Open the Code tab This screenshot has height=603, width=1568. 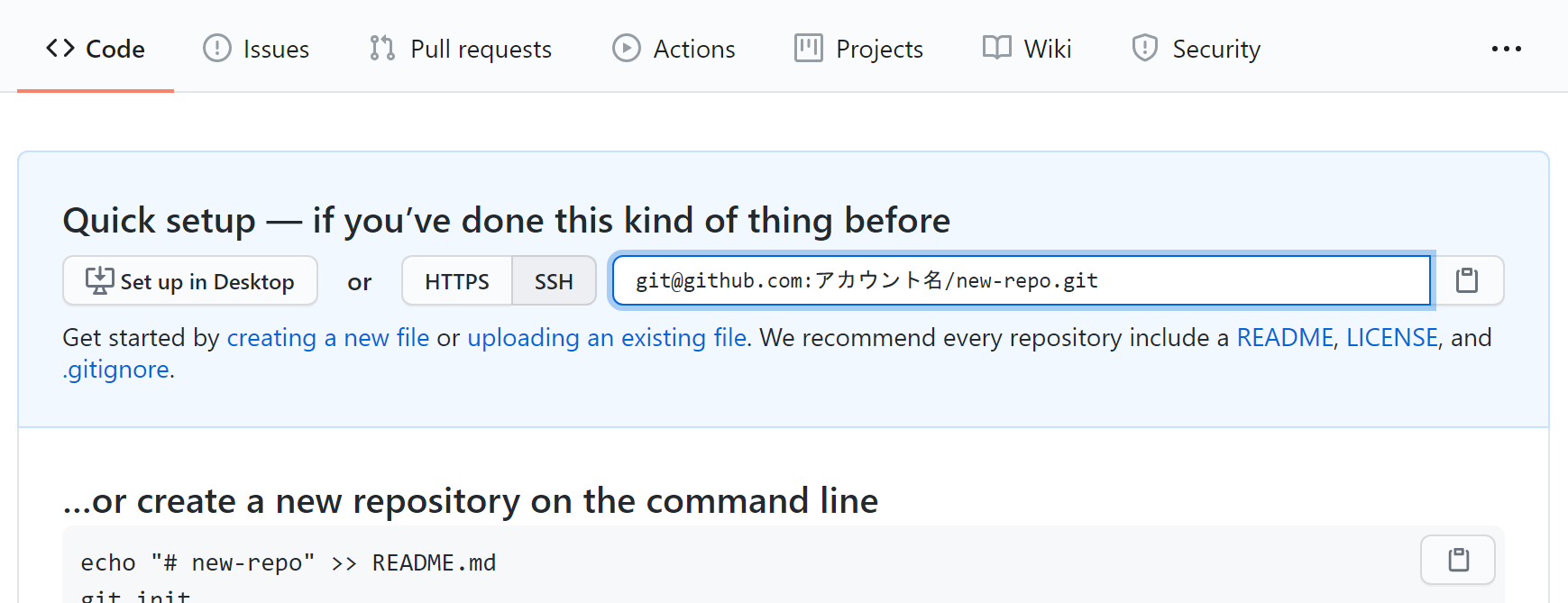coord(96,49)
